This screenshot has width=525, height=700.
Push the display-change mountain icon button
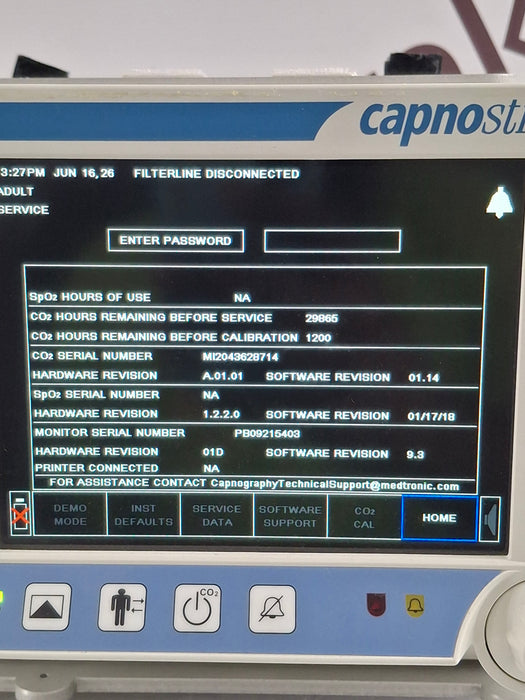coord(47,607)
